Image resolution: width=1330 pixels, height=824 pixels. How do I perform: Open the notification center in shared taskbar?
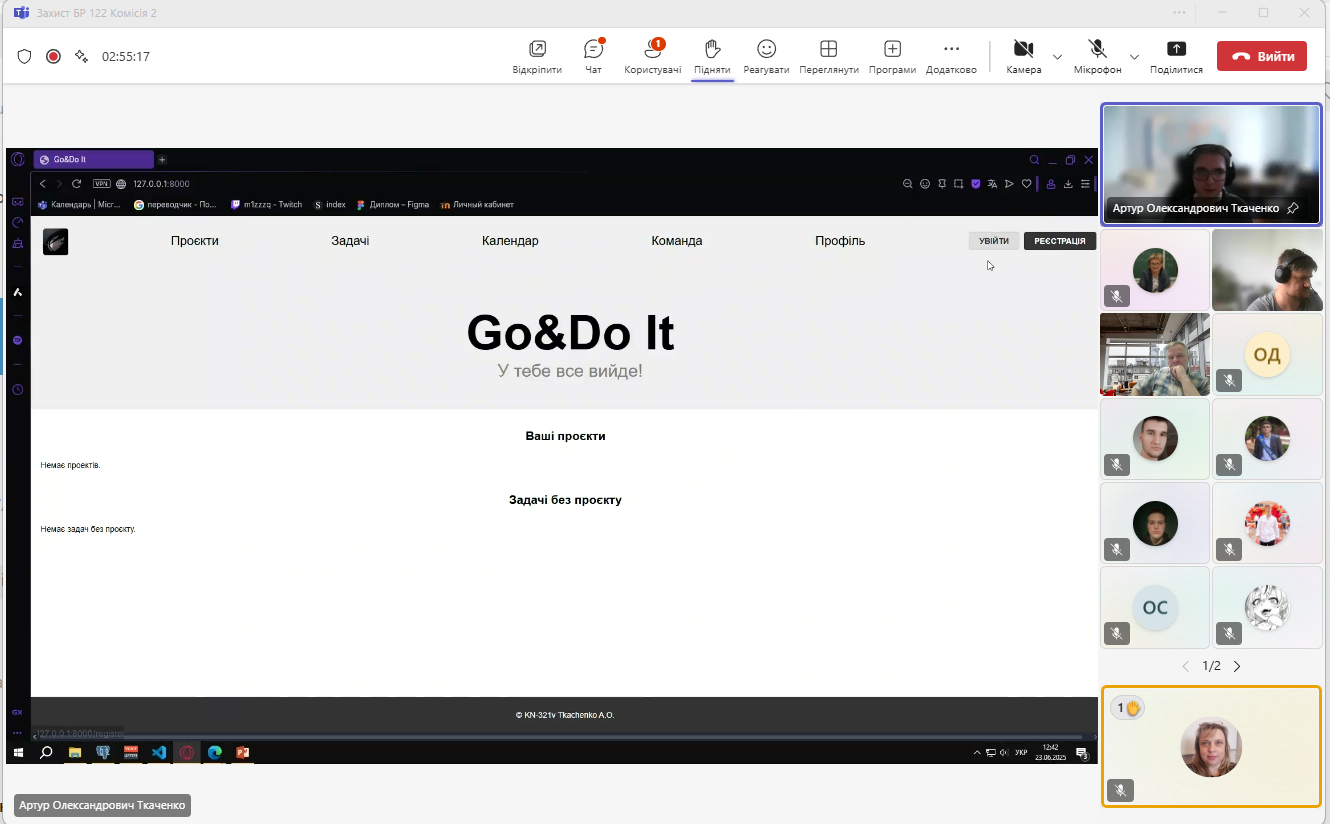[x=1082, y=753]
